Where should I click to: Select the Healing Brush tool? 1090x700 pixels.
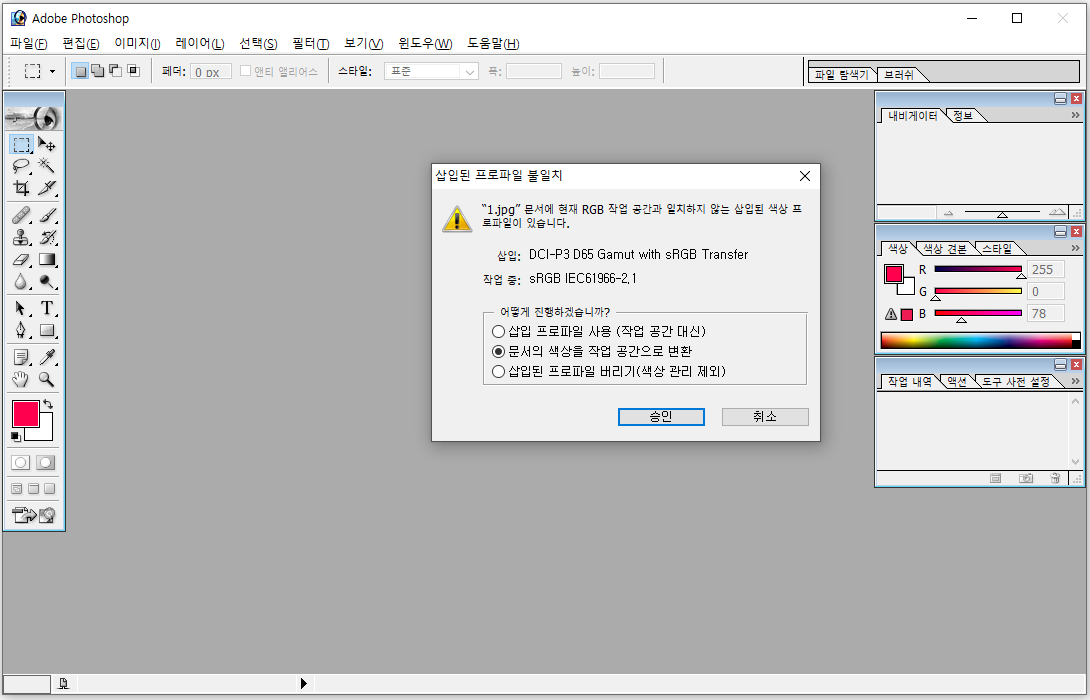(x=22, y=215)
